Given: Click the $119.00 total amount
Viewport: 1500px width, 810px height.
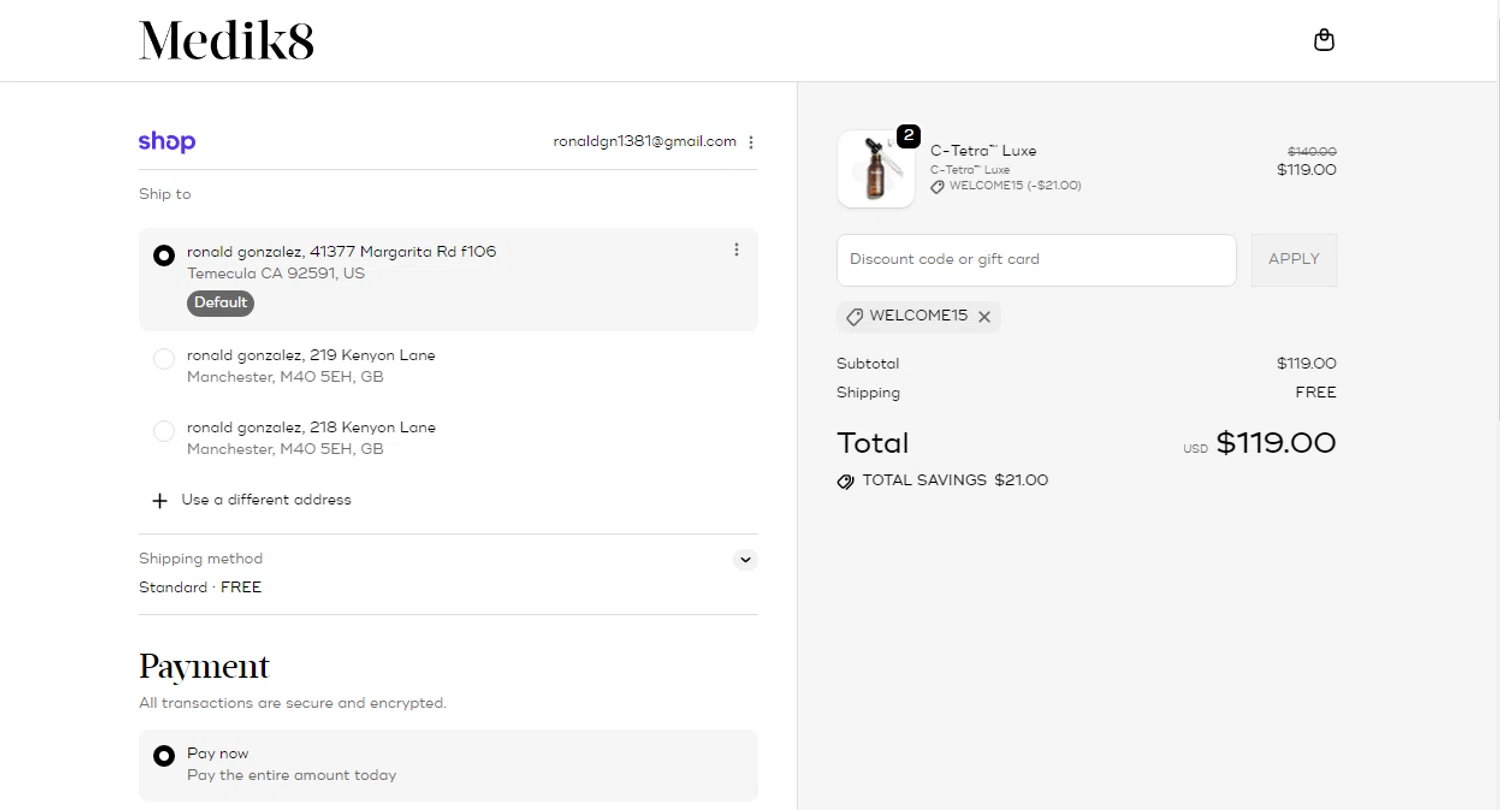Looking at the screenshot, I should click(1276, 443).
